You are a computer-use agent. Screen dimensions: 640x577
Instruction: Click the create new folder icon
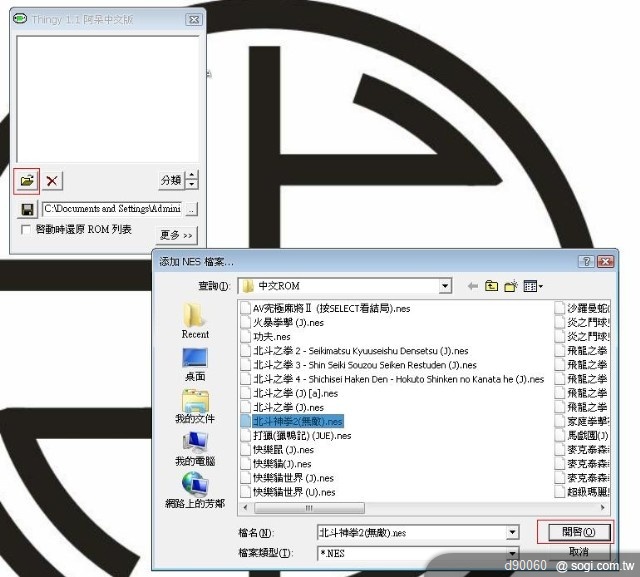pyautogui.click(x=511, y=286)
